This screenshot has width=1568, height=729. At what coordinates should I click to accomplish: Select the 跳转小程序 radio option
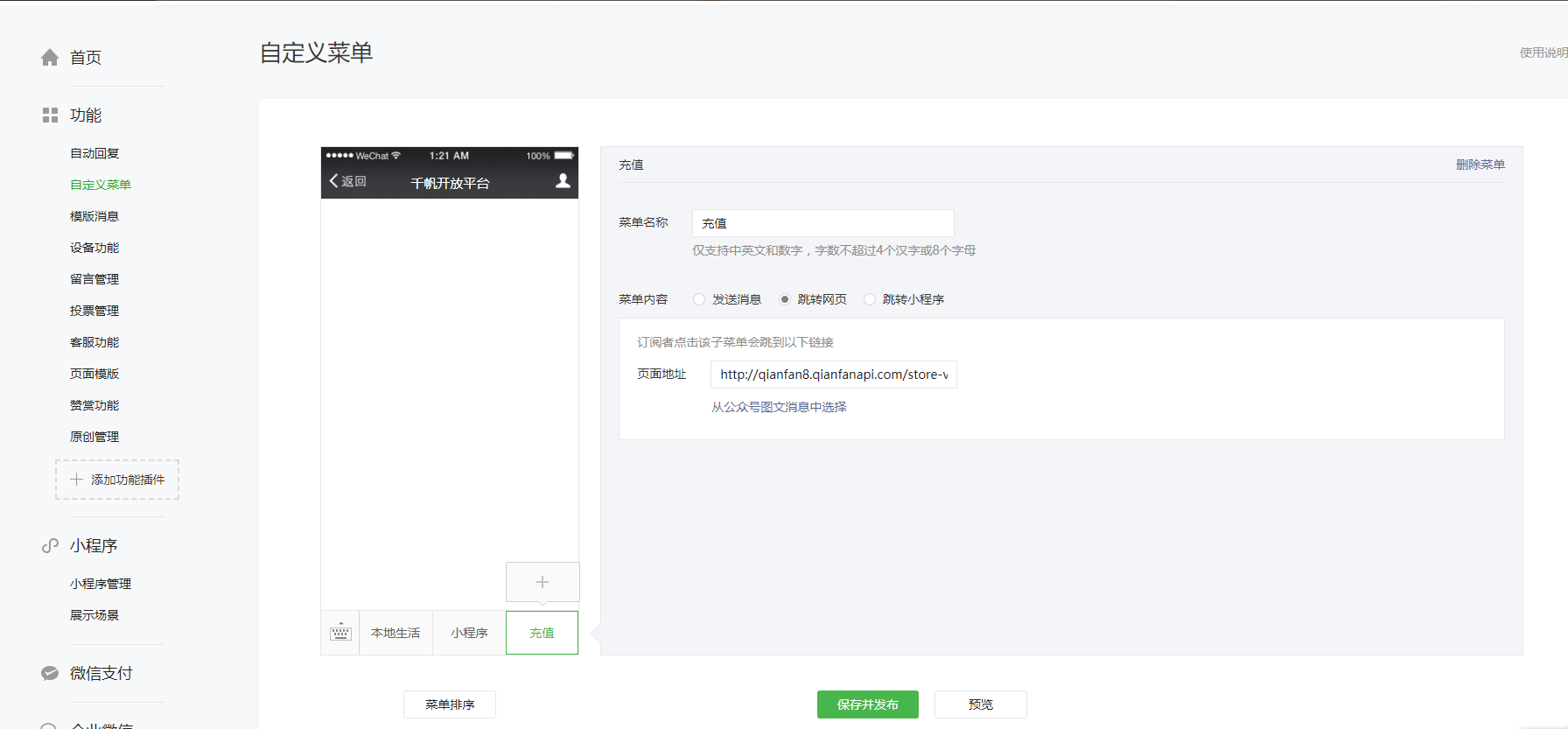pos(870,299)
